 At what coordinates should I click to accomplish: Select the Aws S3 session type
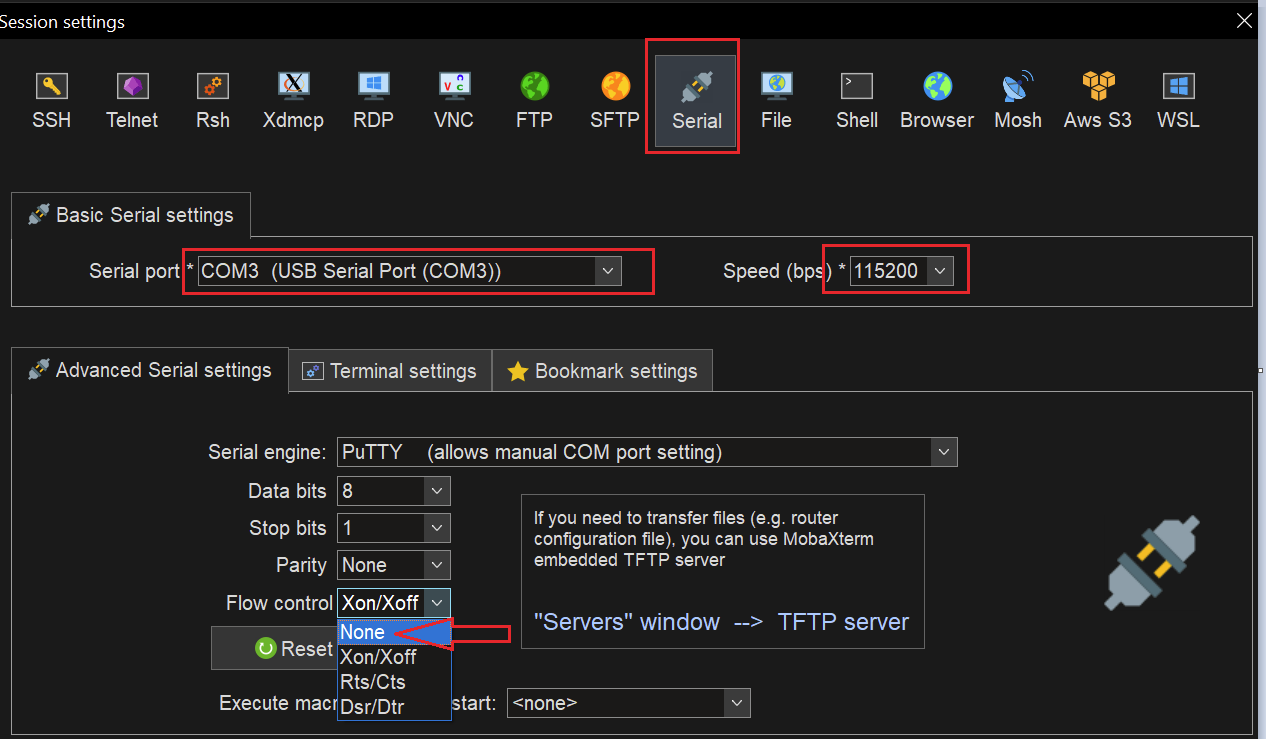tap(1097, 97)
